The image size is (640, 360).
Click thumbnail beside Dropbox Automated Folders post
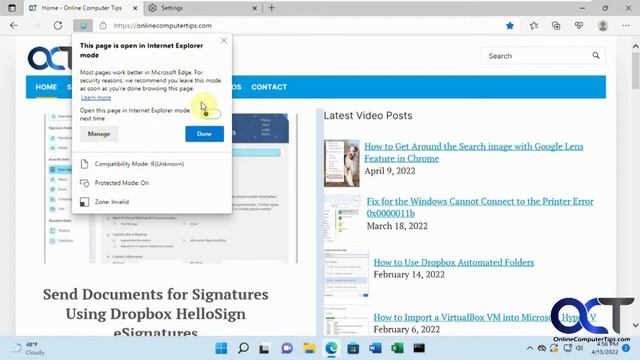[347, 272]
